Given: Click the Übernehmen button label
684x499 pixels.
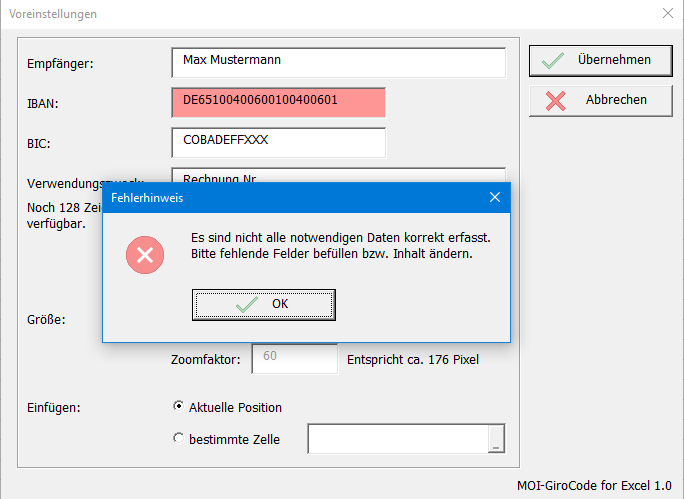Looking at the screenshot, I should tap(614, 60).
